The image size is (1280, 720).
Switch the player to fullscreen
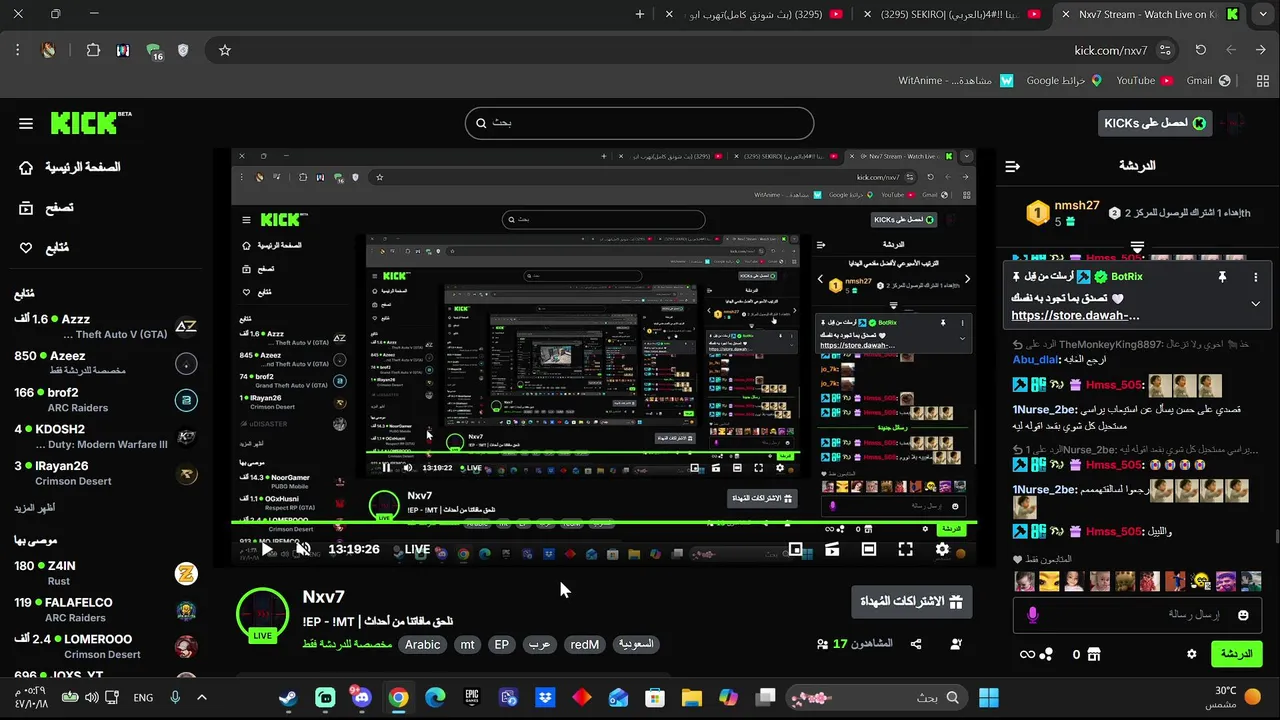pos(905,549)
